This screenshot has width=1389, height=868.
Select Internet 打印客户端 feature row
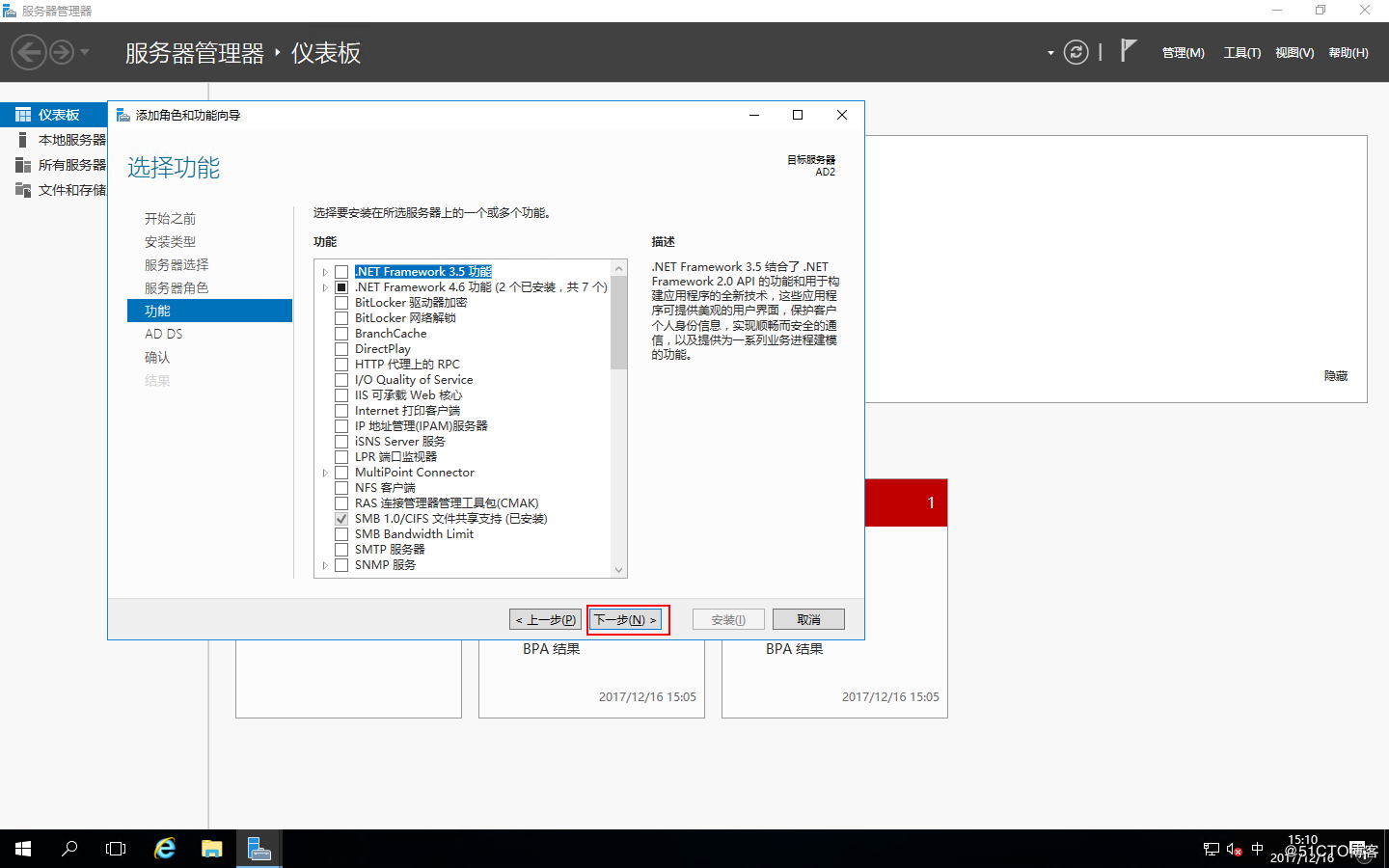click(x=407, y=411)
